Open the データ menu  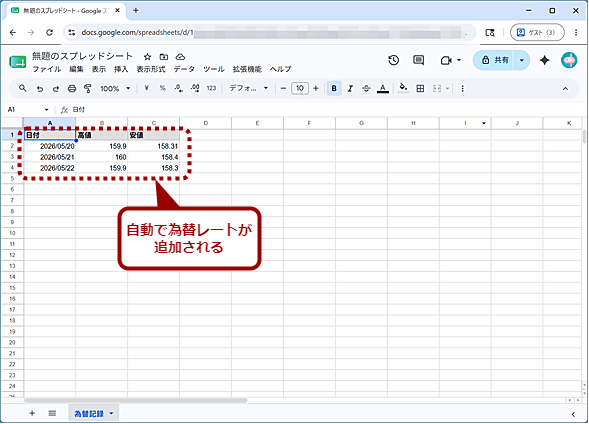(x=184, y=69)
